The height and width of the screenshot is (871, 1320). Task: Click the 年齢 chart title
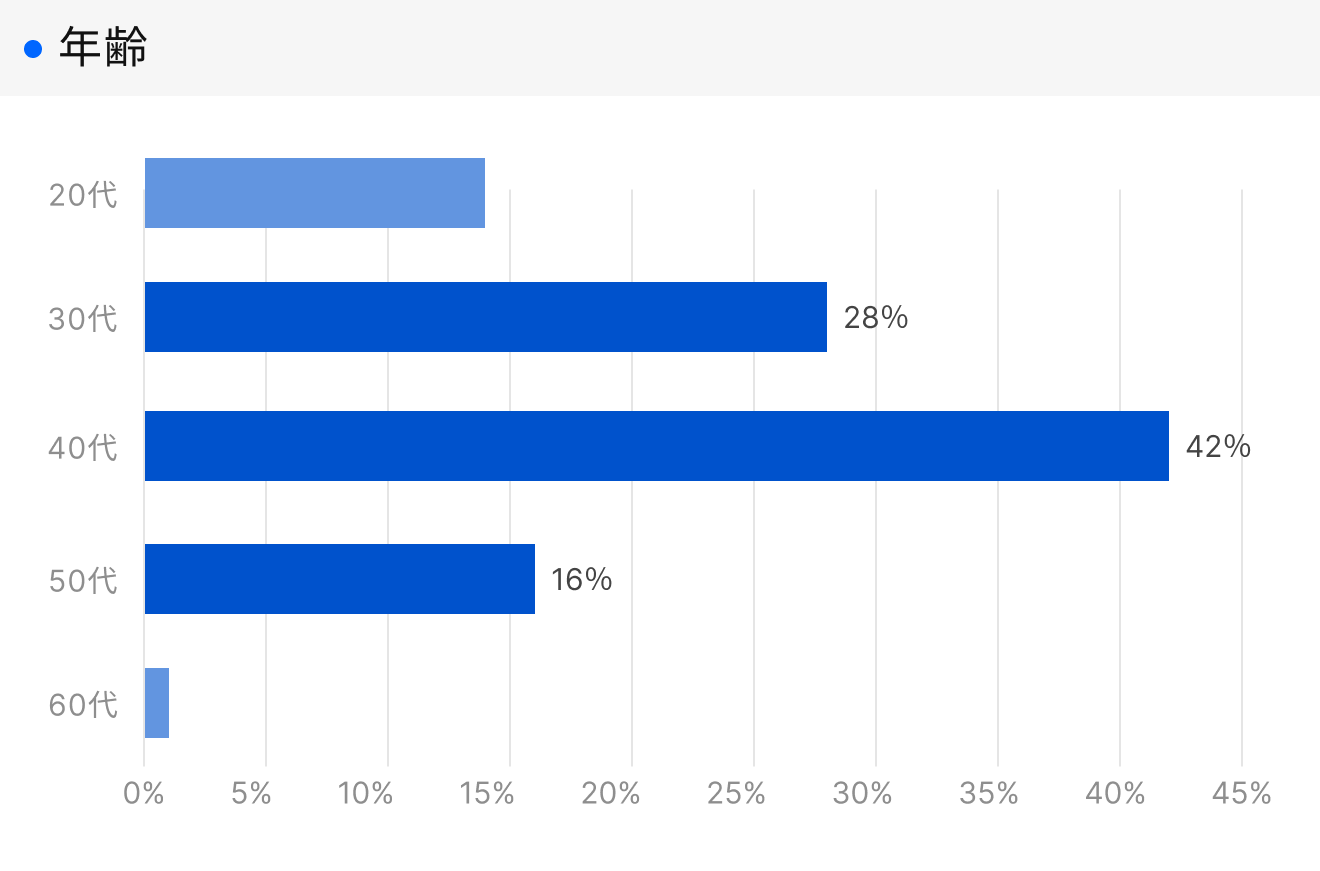pyautogui.click(x=103, y=48)
